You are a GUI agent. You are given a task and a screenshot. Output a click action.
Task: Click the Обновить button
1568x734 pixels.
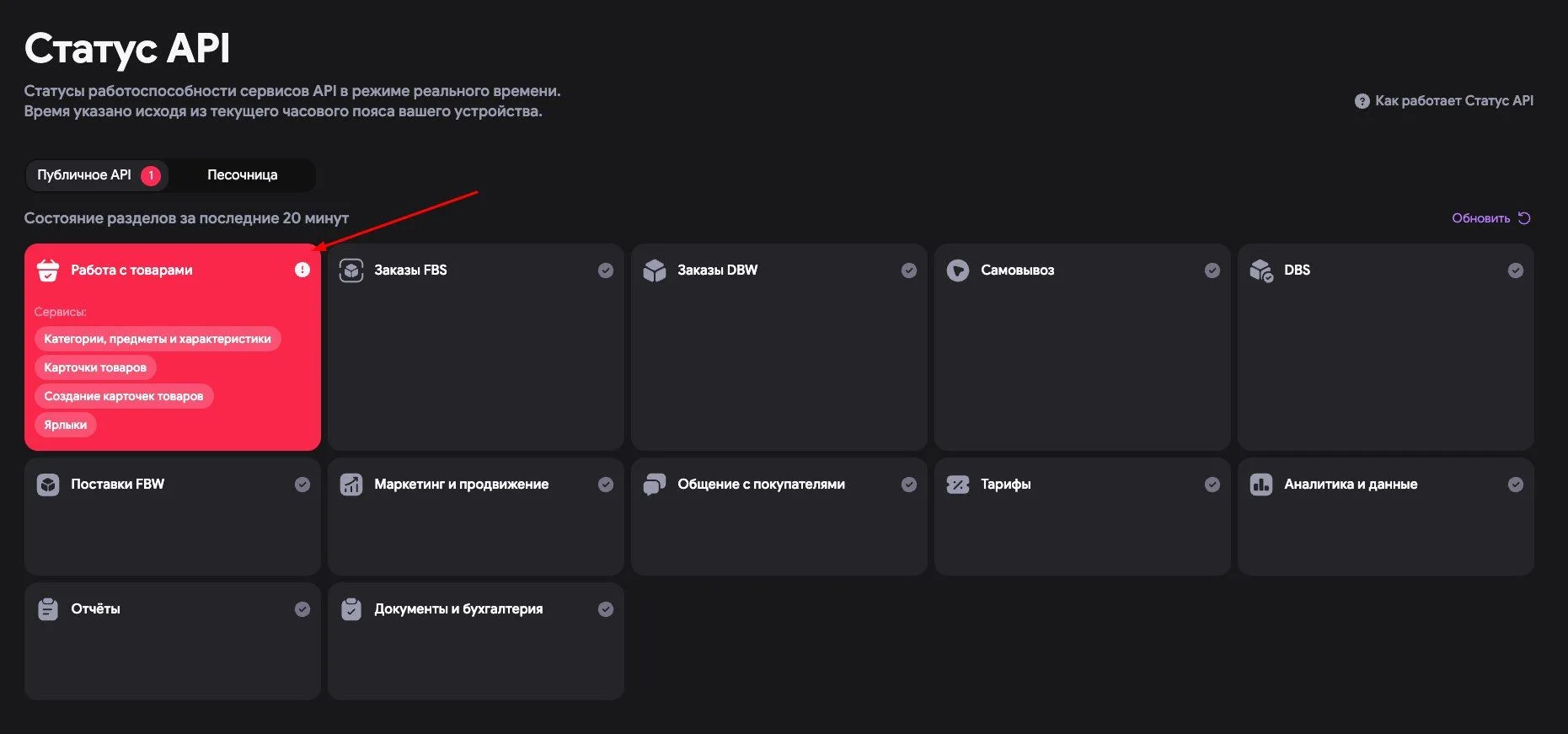[x=1491, y=218]
